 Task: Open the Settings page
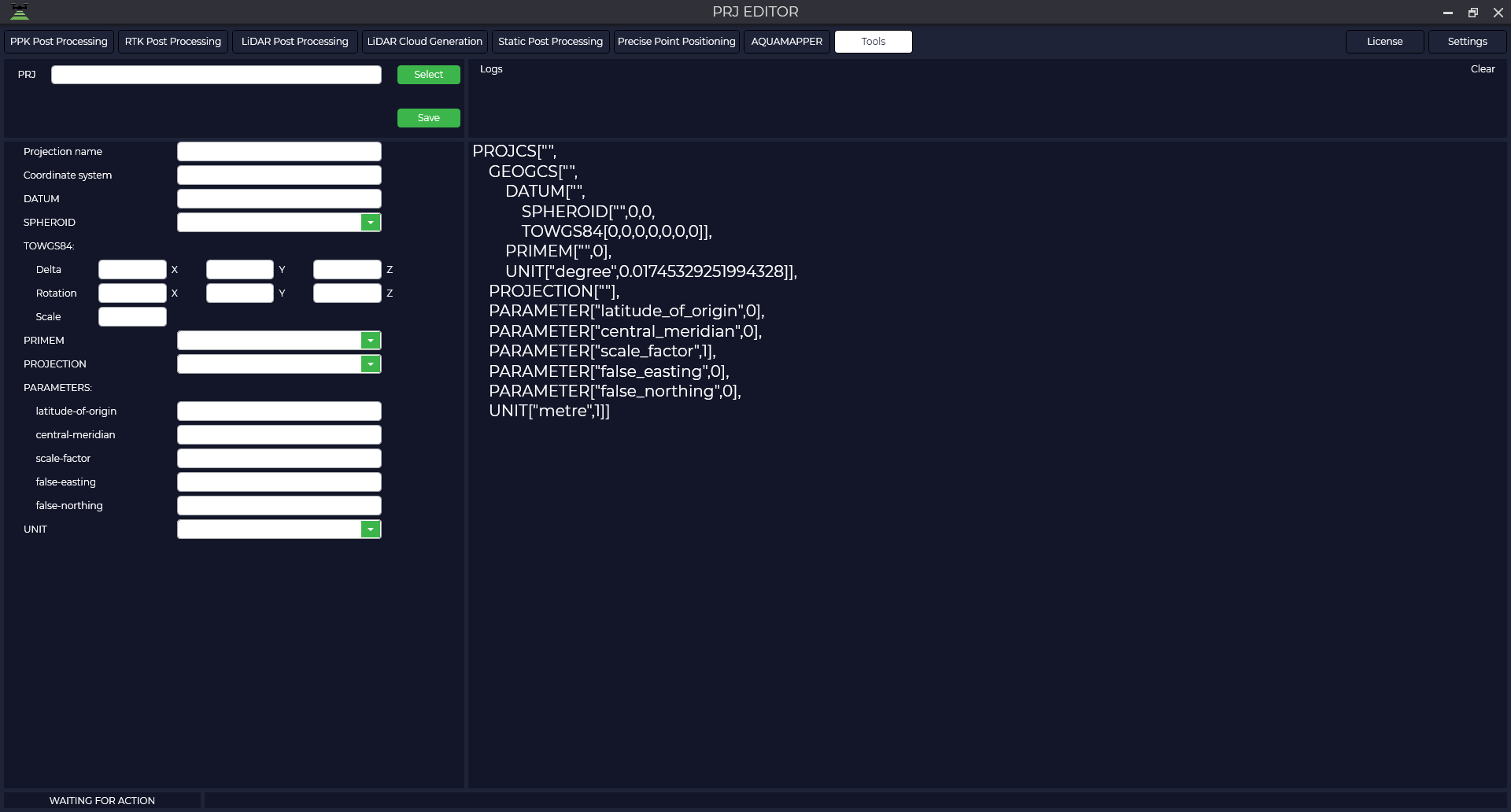click(x=1468, y=42)
